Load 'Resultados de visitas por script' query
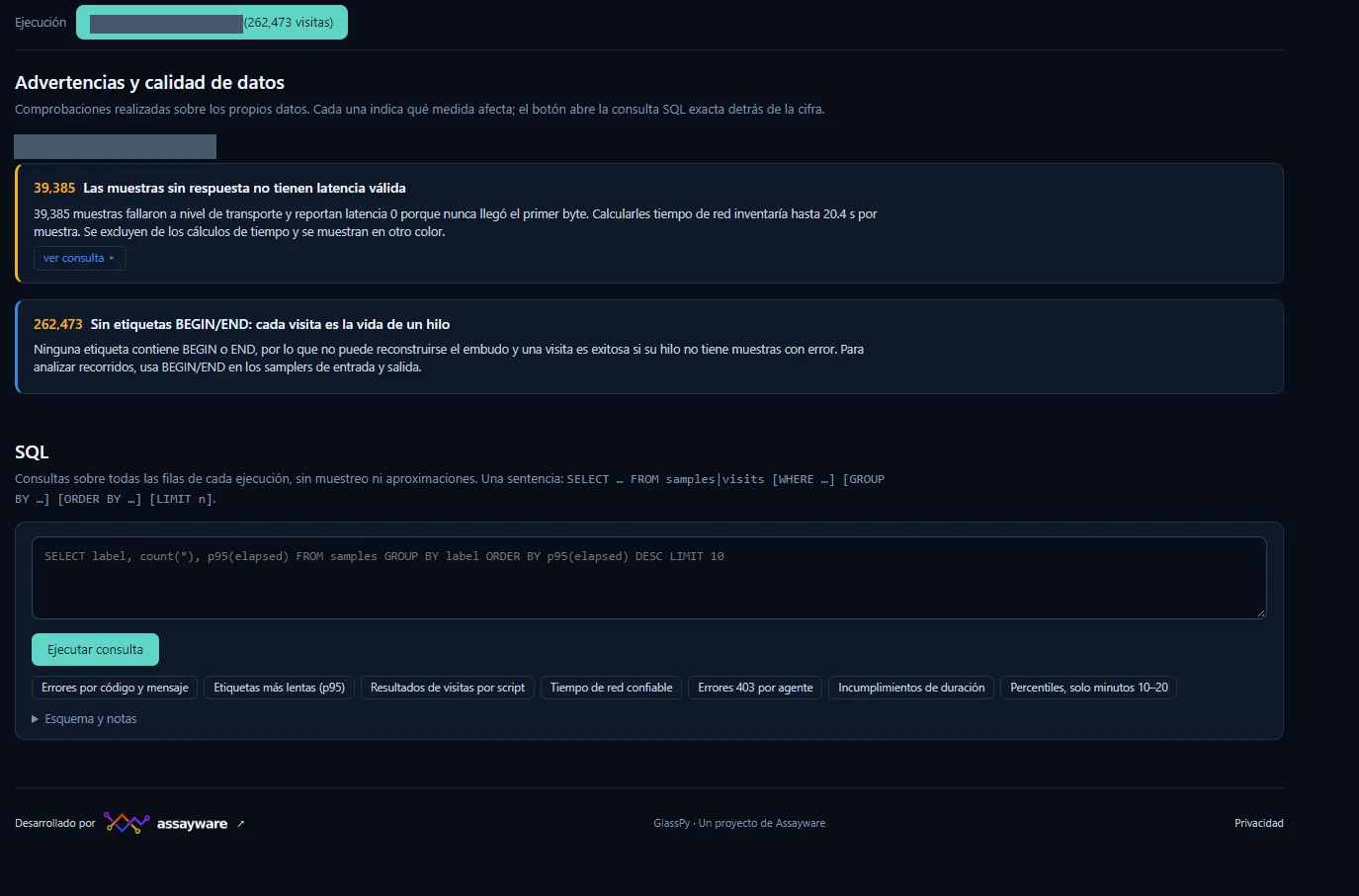 coord(448,688)
